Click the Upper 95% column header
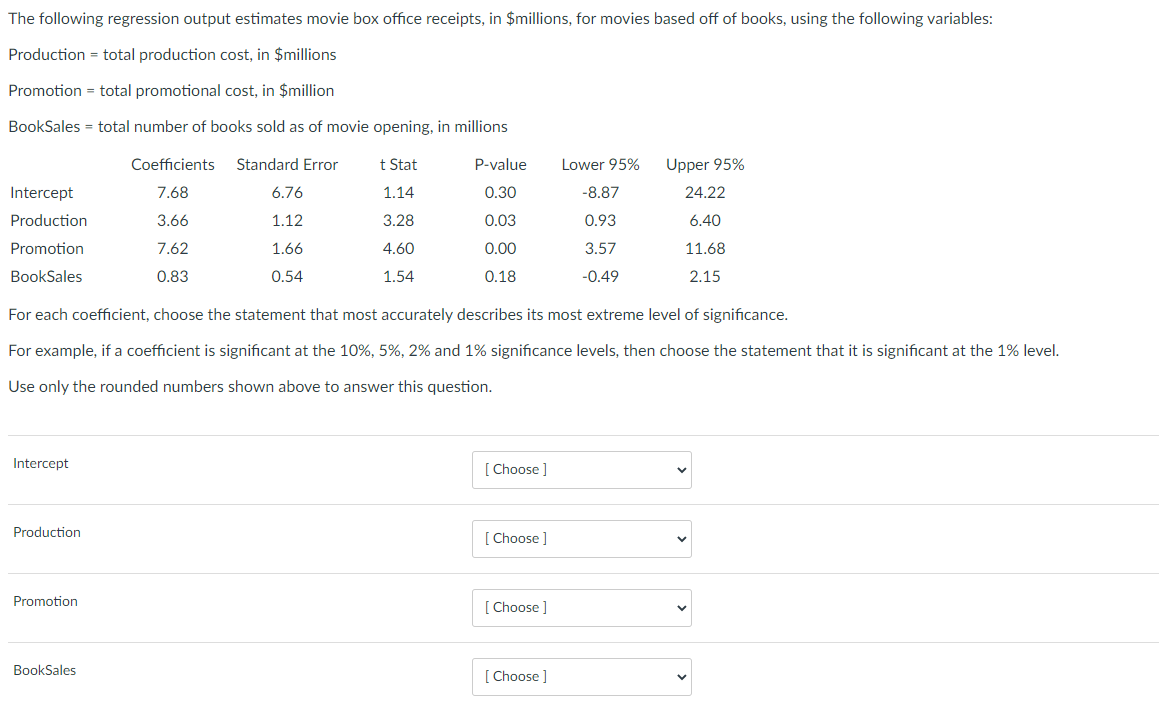Viewport: 1159px width, 719px height. point(704,164)
